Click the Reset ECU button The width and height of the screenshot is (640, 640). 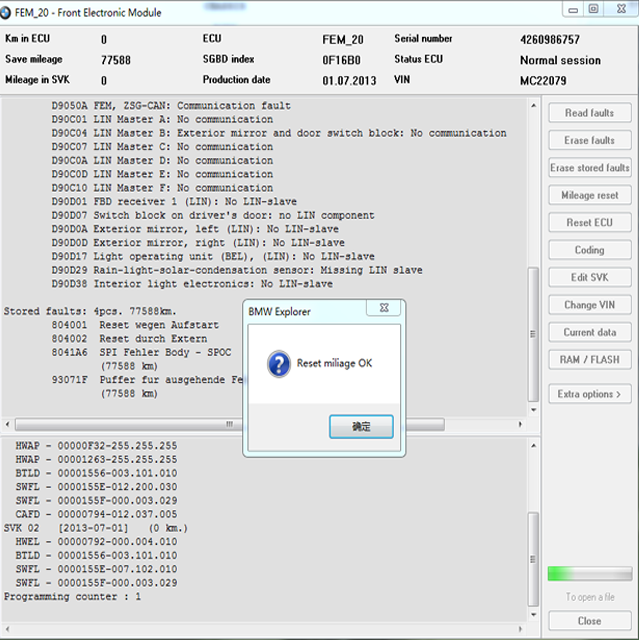point(589,223)
